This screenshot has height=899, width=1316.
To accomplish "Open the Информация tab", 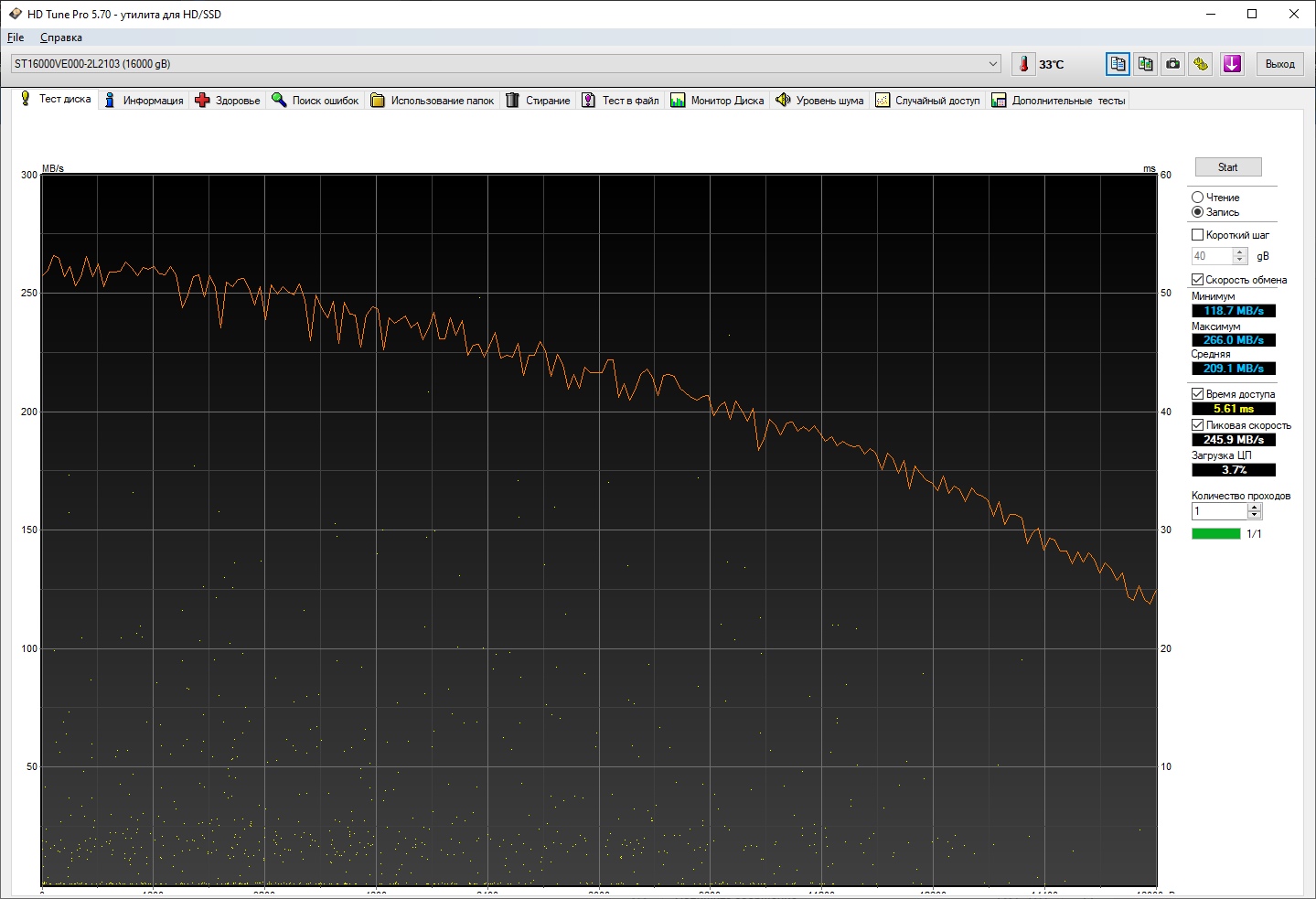I will (144, 101).
